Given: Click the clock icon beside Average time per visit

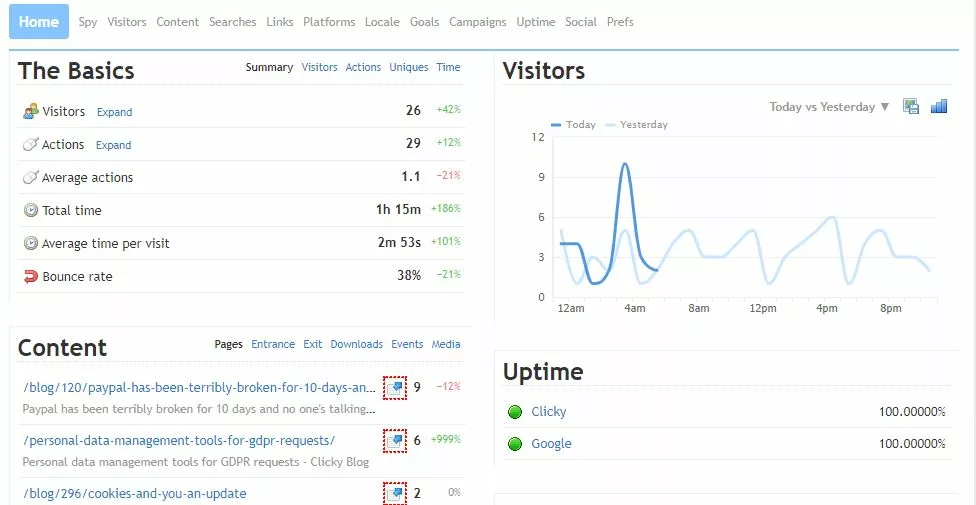Looking at the screenshot, I should (x=30, y=243).
